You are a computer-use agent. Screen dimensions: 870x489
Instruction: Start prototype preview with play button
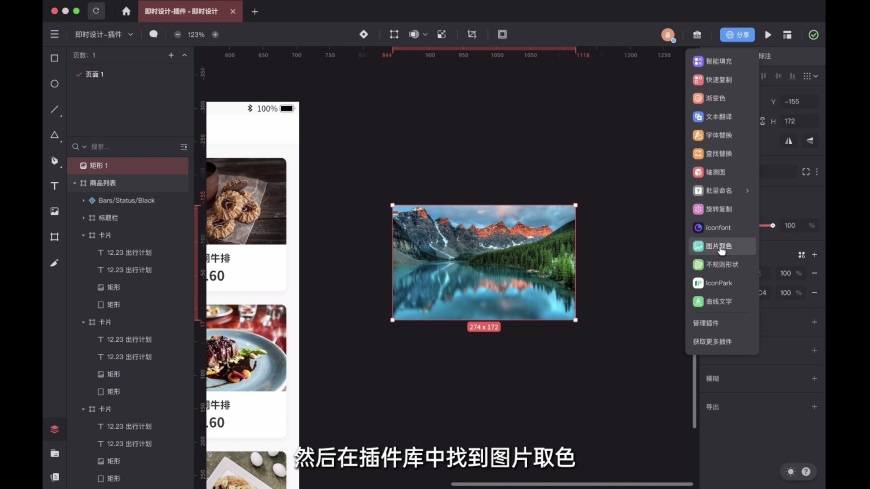coord(768,35)
